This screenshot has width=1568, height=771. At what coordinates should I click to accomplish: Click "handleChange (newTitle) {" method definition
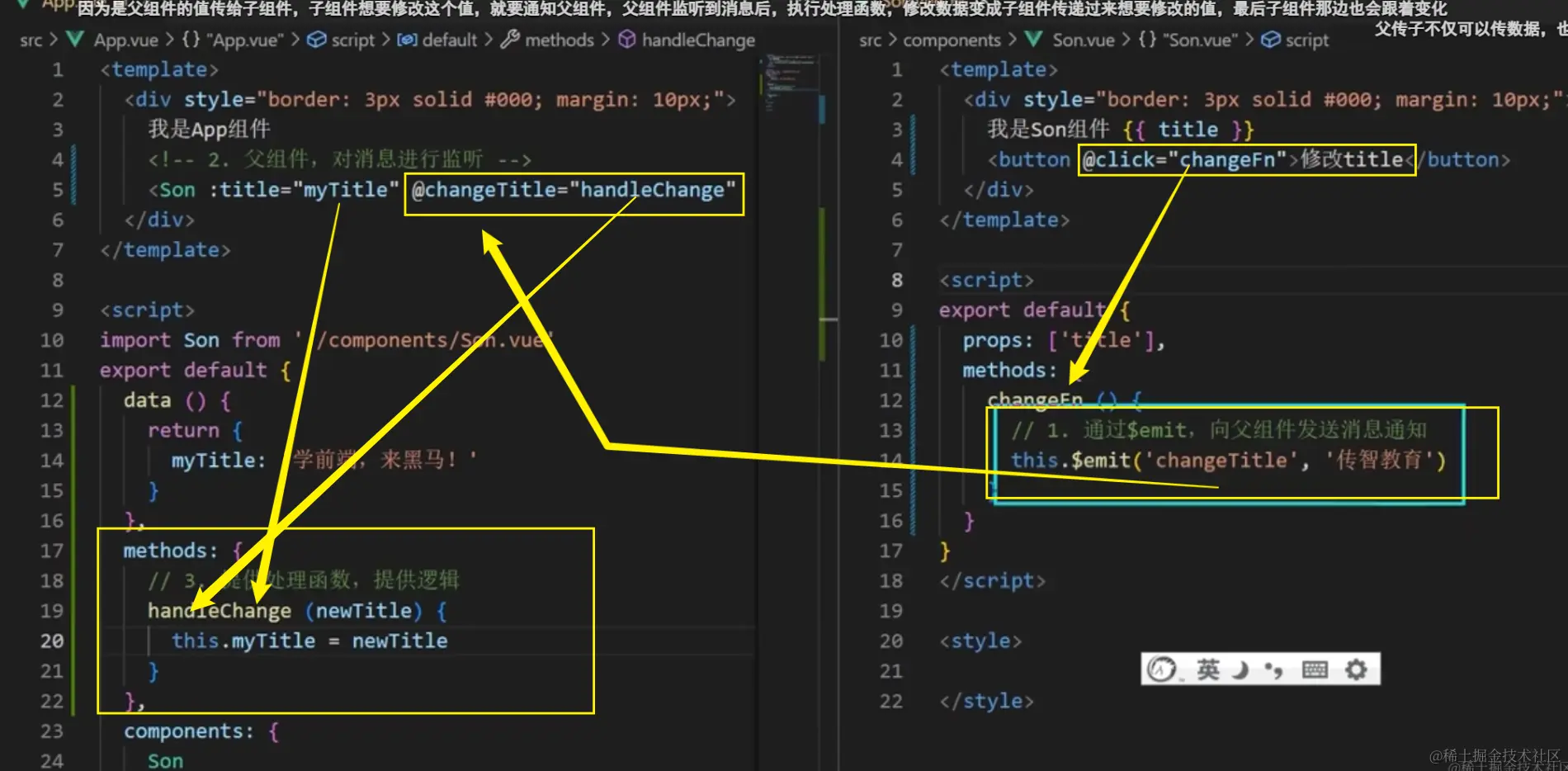point(297,611)
